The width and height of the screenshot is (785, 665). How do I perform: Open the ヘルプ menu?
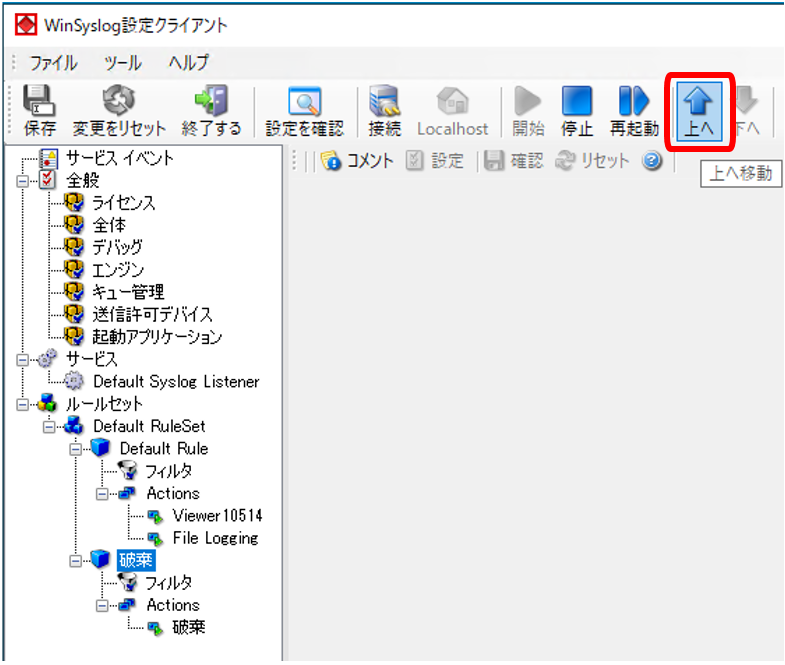pyautogui.click(x=189, y=63)
